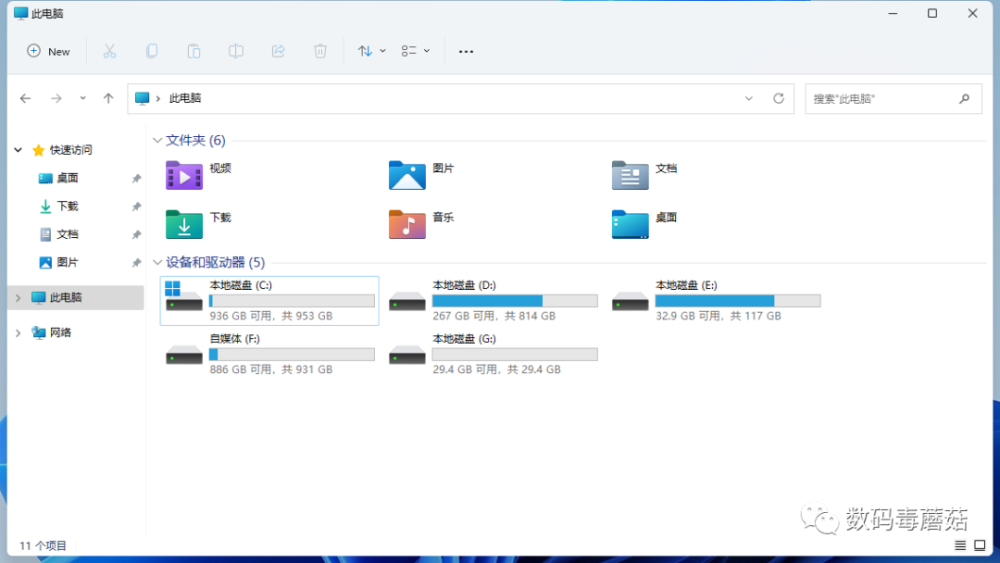Viewport: 1000px width, 563px height.
Task: Select drive 本地磁盘 (C:)
Action: pos(269,300)
